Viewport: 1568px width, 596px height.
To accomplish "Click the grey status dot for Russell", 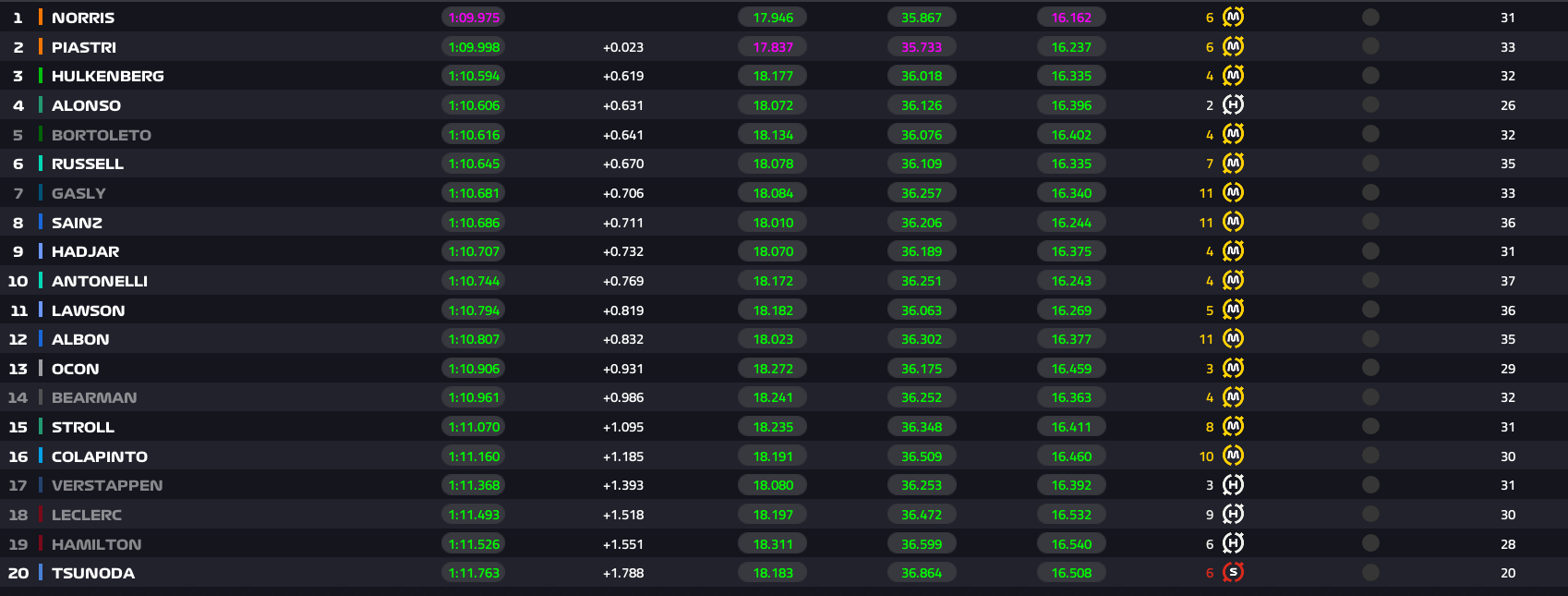I will (1370, 164).
